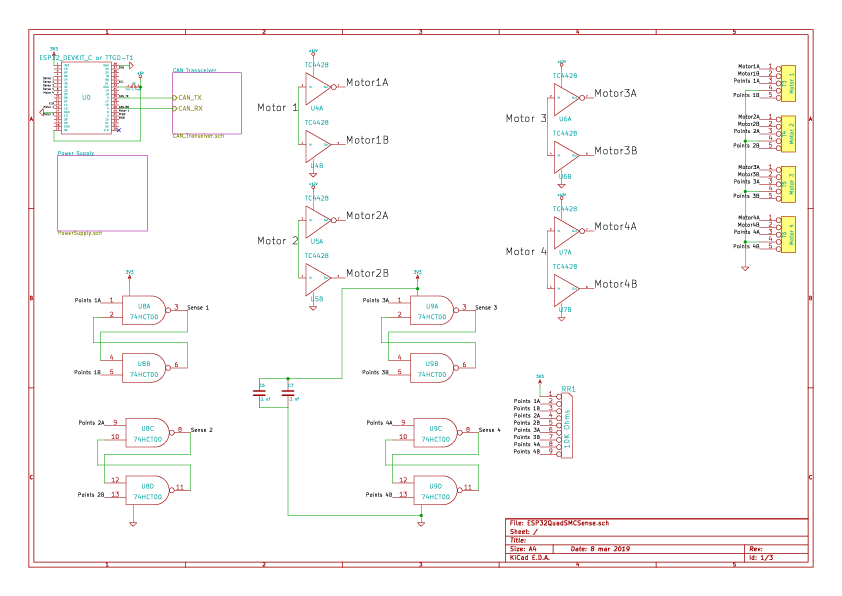Open the Power Supply hierarchical sheet box

103,193
